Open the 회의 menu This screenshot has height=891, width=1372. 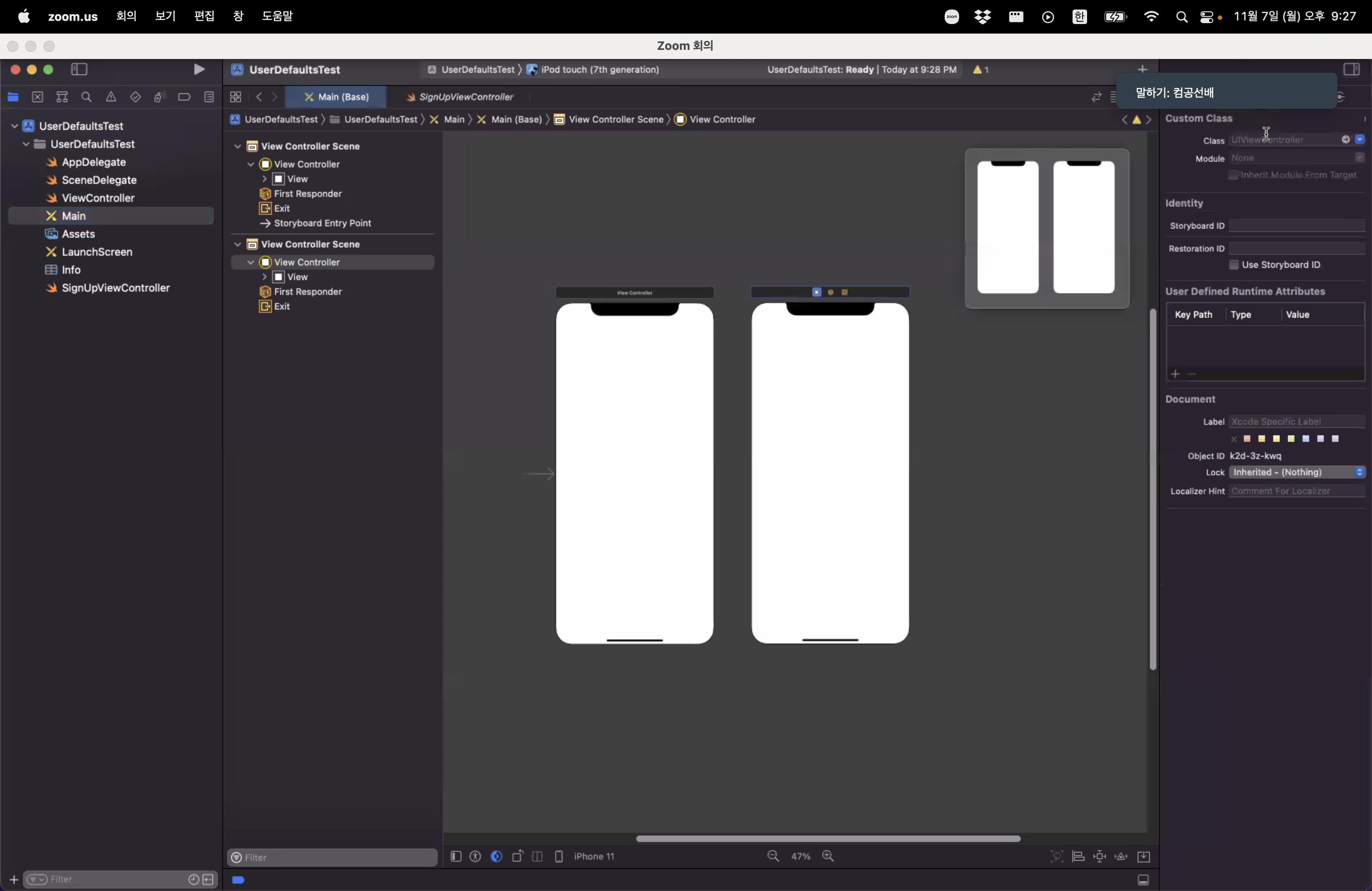(x=126, y=16)
